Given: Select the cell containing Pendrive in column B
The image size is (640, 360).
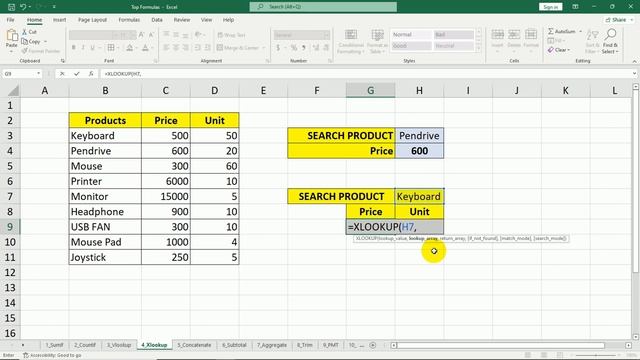Looking at the screenshot, I should coord(105,151).
